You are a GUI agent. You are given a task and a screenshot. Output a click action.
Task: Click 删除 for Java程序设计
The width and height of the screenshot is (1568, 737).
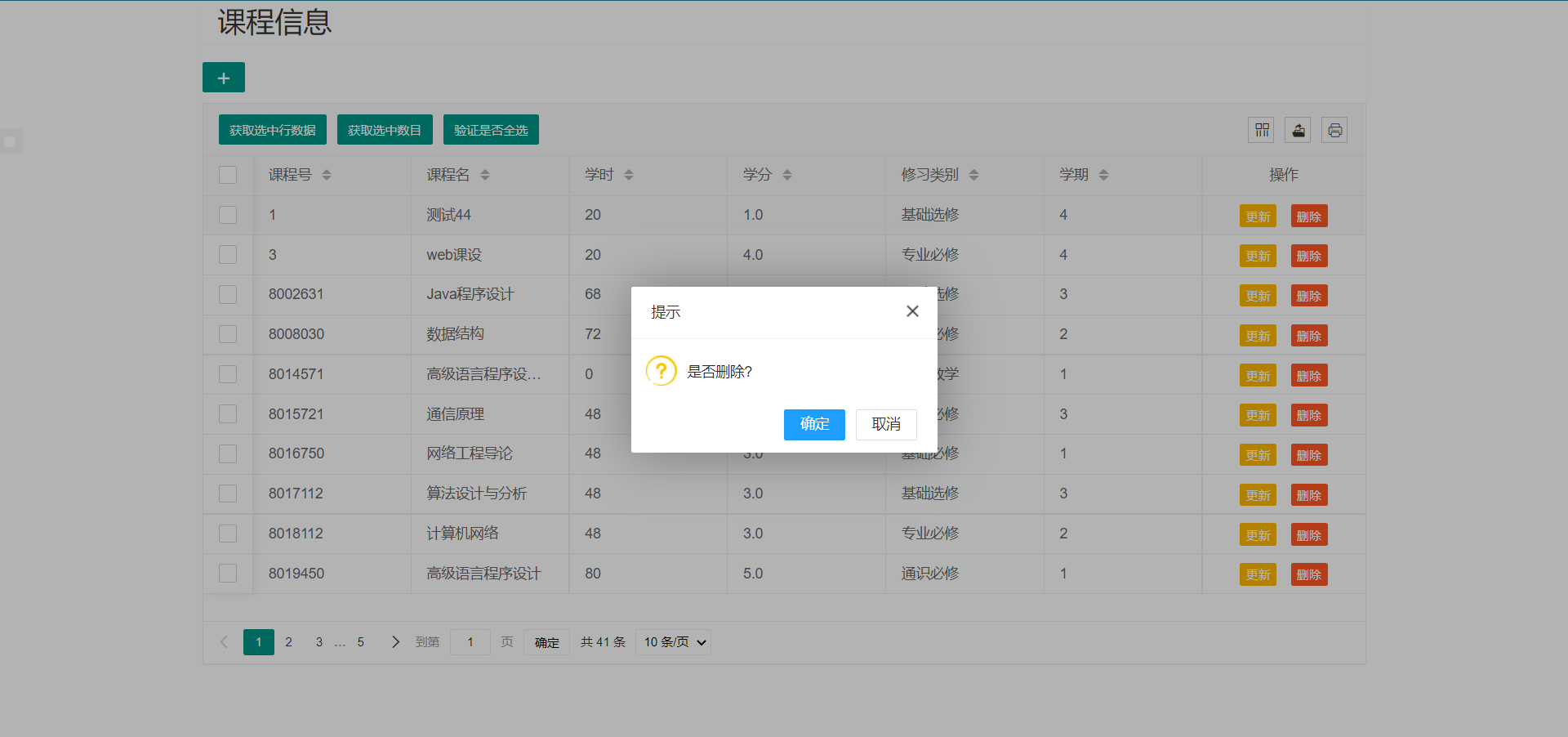coord(1309,296)
